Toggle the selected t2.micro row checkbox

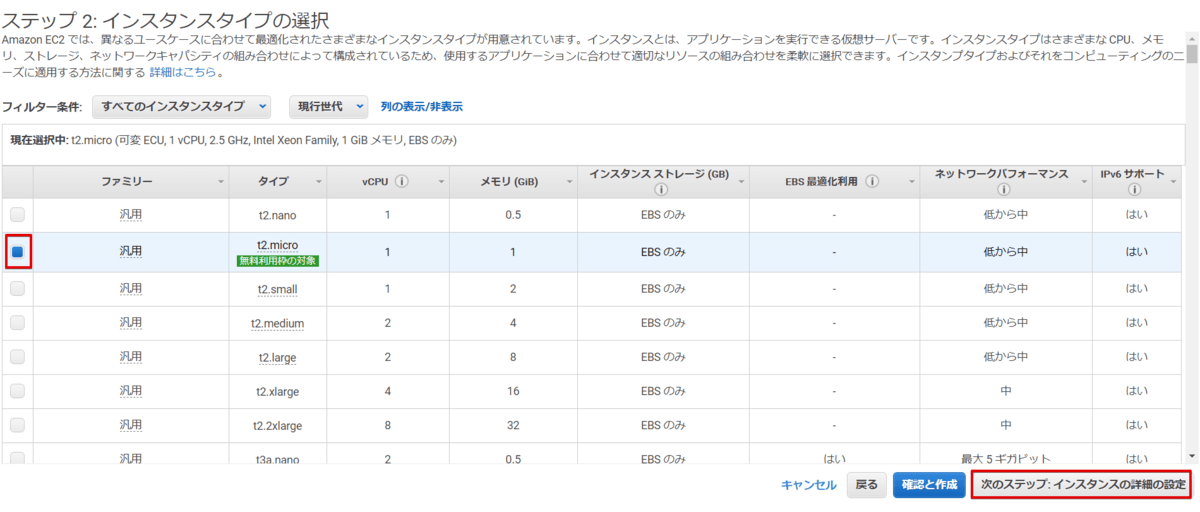click(17, 252)
